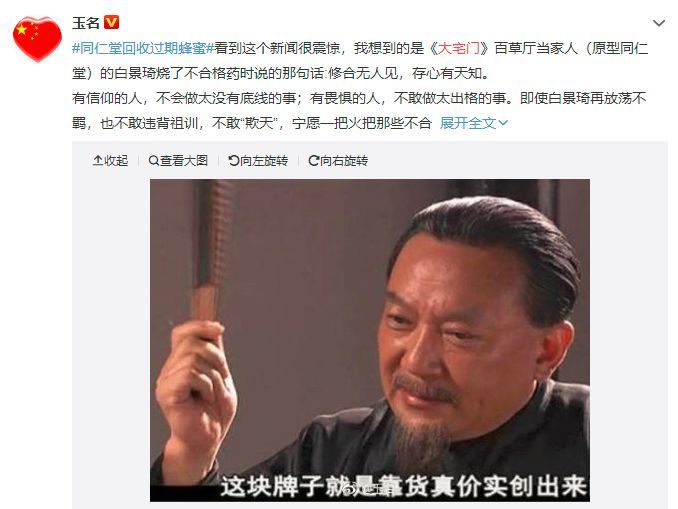Open the post options chevron menu
678x509 pixels.
pyautogui.click(x=659, y=23)
